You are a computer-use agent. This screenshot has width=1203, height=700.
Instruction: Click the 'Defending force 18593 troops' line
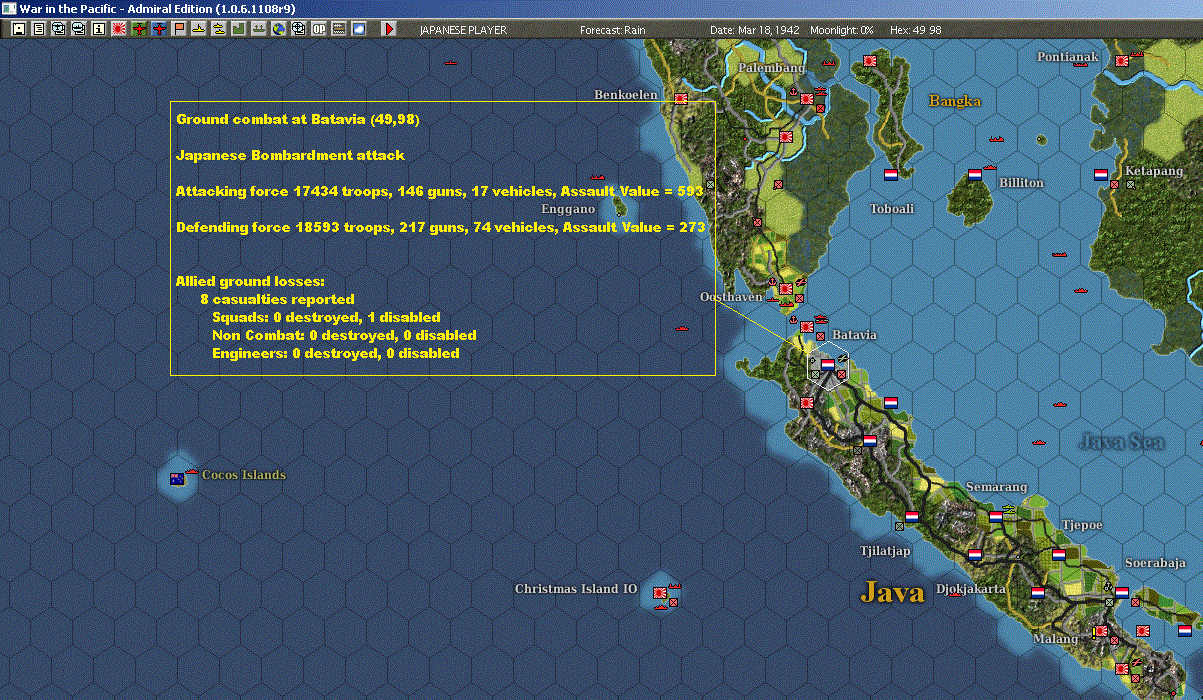point(440,227)
